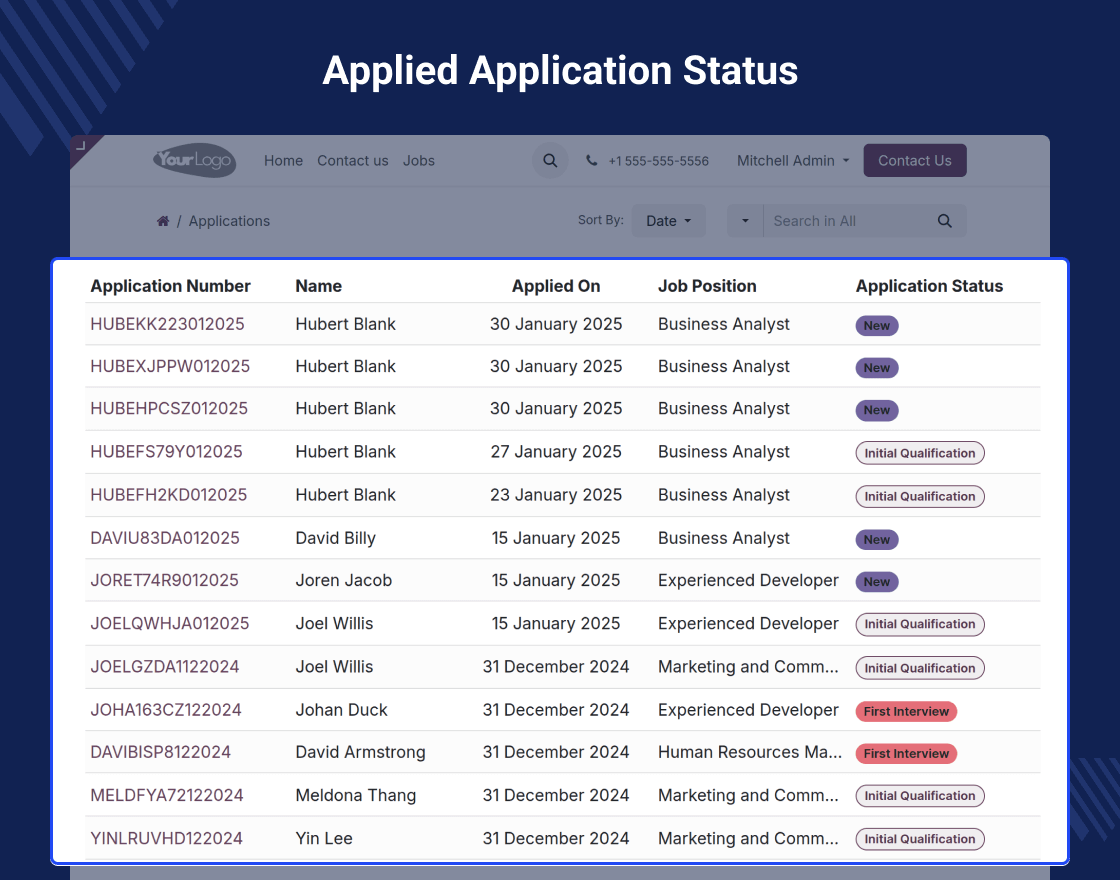
Task: Expand the search filter caret dropdown
Action: click(x=745, y=221)
